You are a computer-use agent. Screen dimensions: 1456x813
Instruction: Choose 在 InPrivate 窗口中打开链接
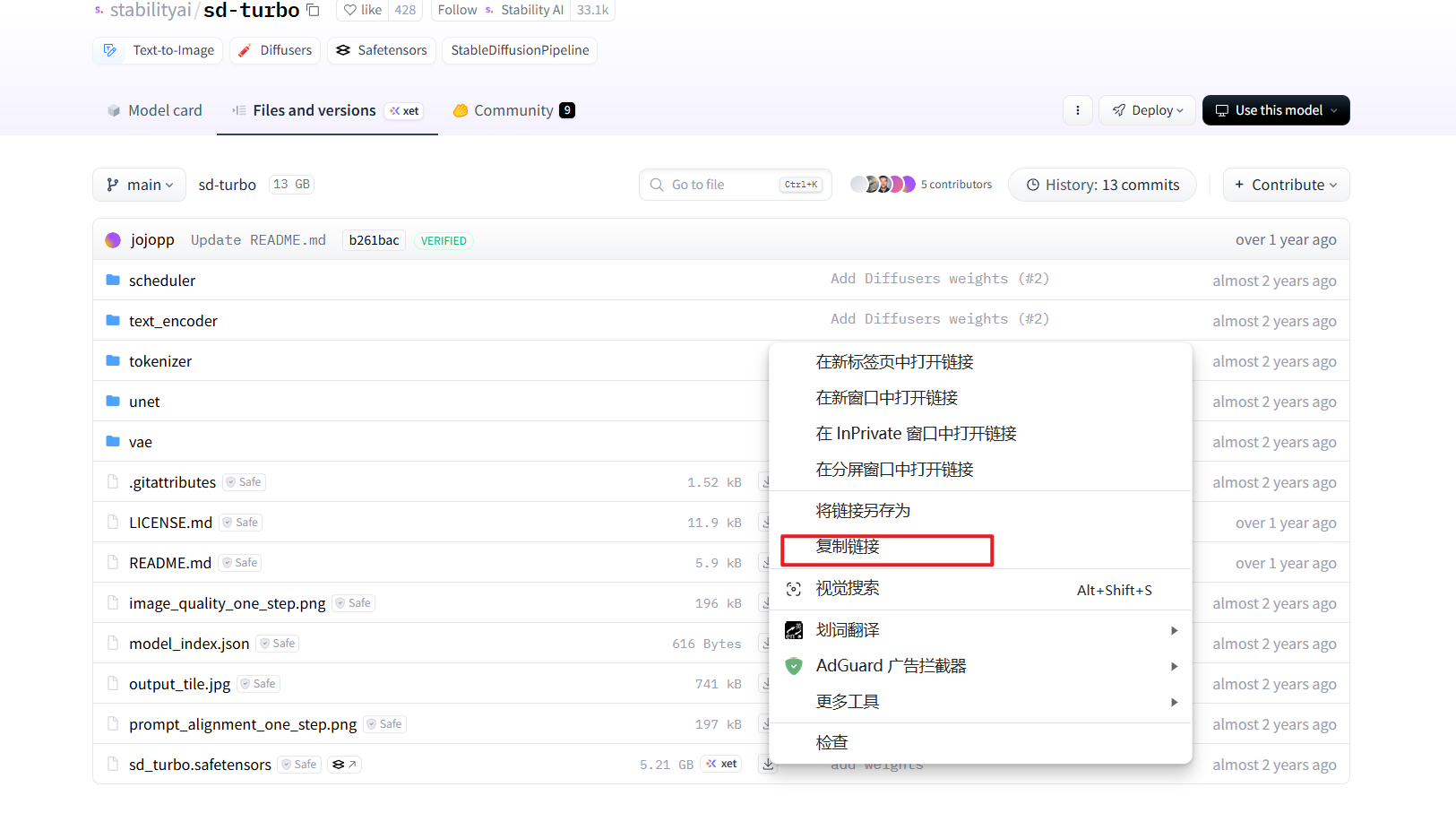coord(980,434)
